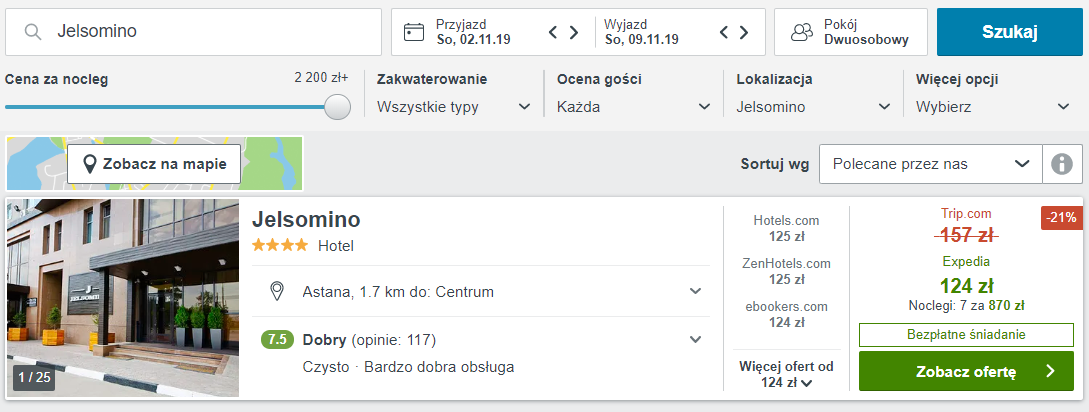
Task: Expand the Więcej opcji dropdown
Action: [x=993, y=107]
